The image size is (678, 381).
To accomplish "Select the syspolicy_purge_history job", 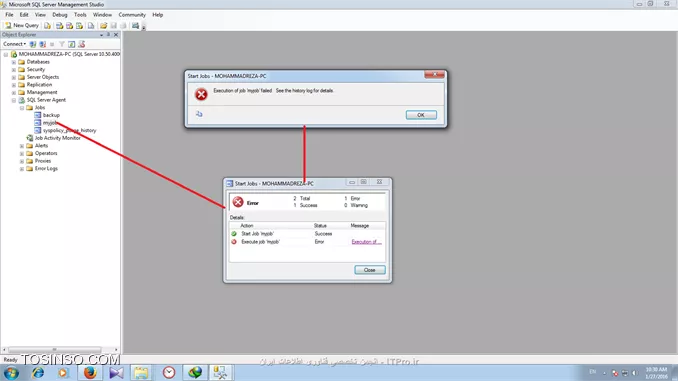I will (69, 130).
